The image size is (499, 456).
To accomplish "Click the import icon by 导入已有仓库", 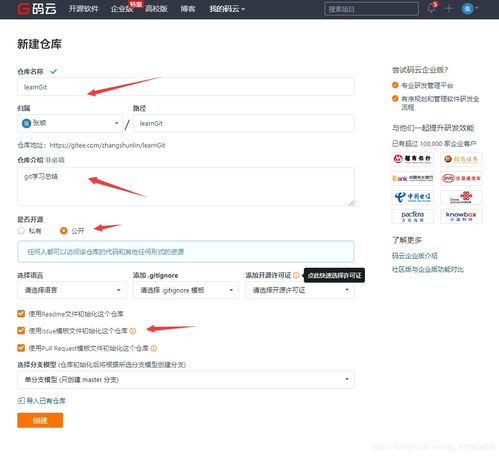I will [21, 401].
